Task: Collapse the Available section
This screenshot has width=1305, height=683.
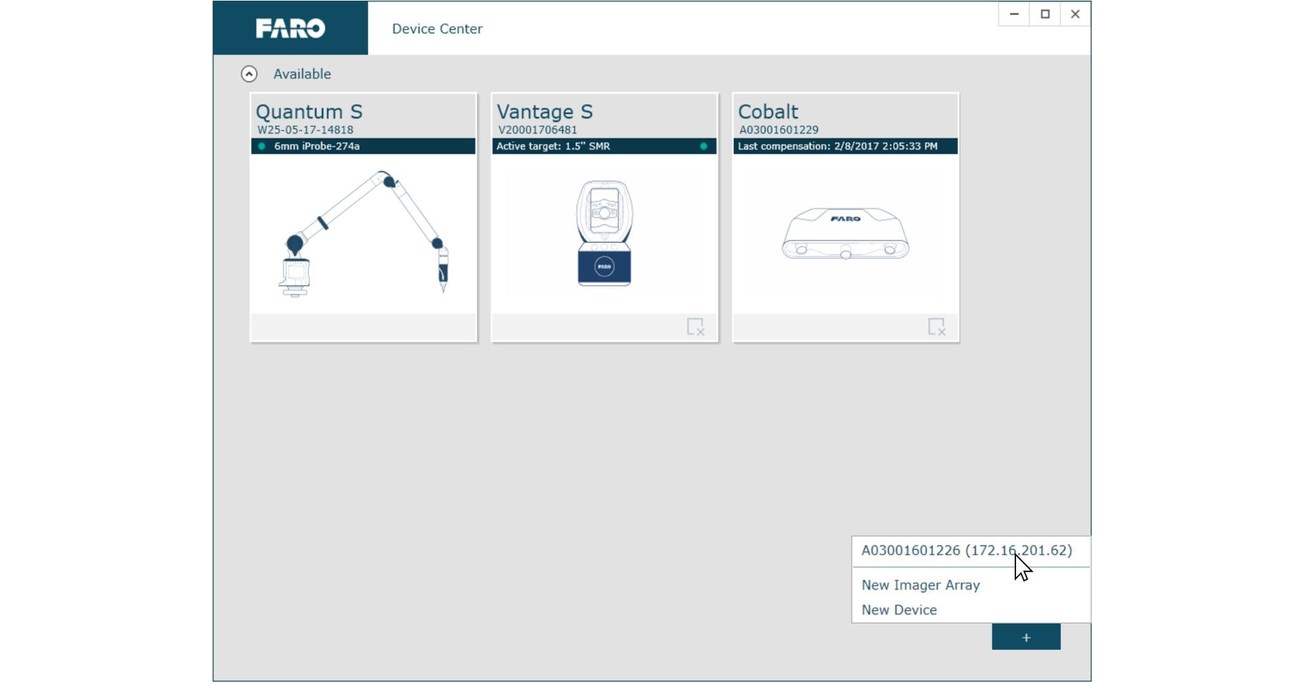Action: [x=250, y=73]
